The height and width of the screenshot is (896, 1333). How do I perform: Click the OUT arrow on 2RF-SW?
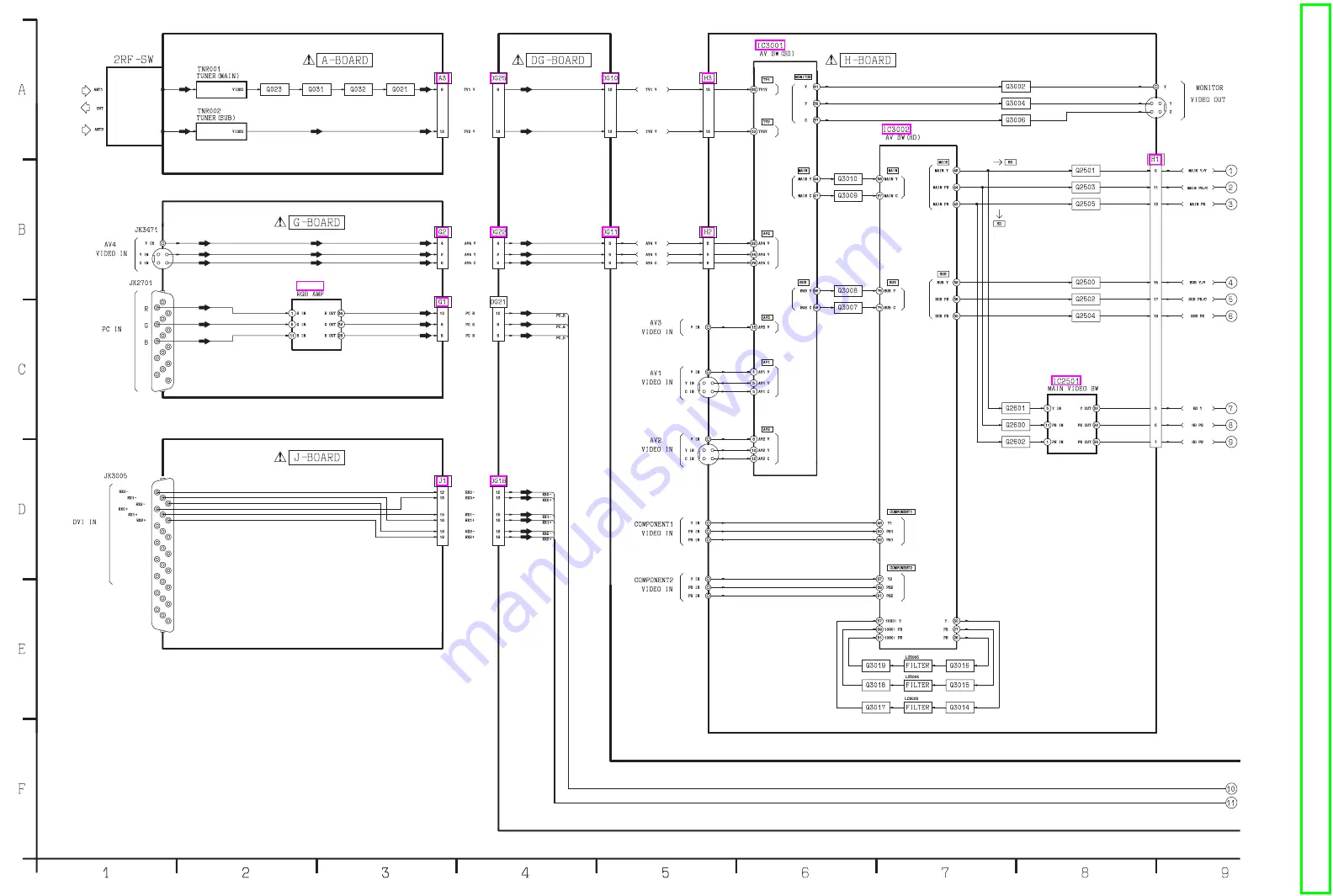click(85, 108)
